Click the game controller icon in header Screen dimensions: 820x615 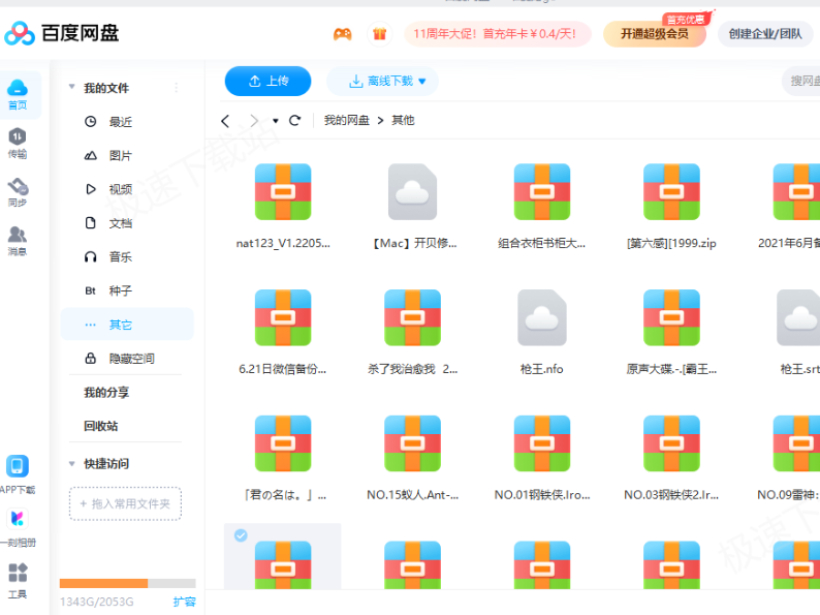pyautogui.click(x=343, y=35)
